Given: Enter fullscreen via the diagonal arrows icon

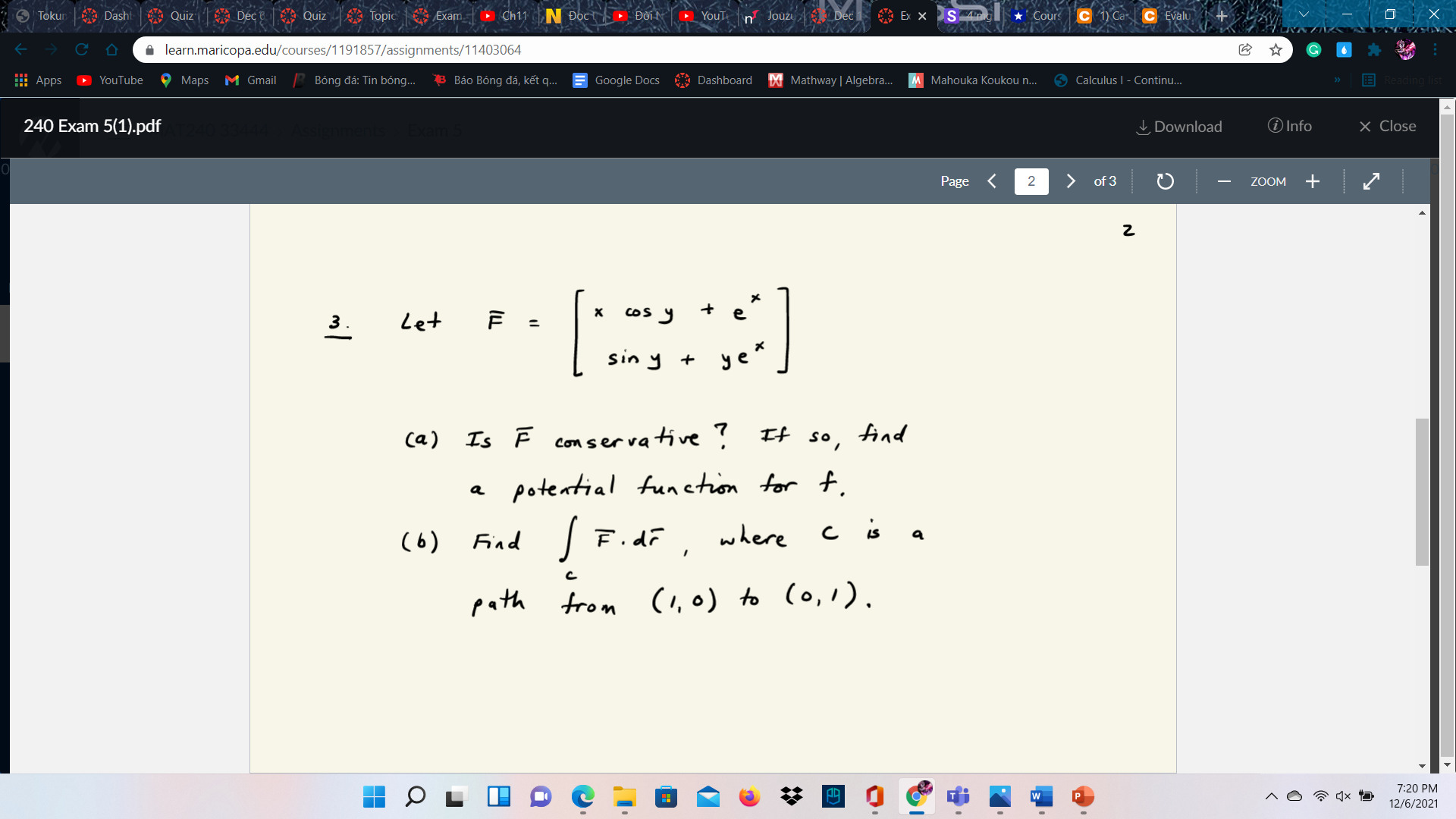Looking at the screenshot, I should pyautogui.click(x=1372, y=181).
